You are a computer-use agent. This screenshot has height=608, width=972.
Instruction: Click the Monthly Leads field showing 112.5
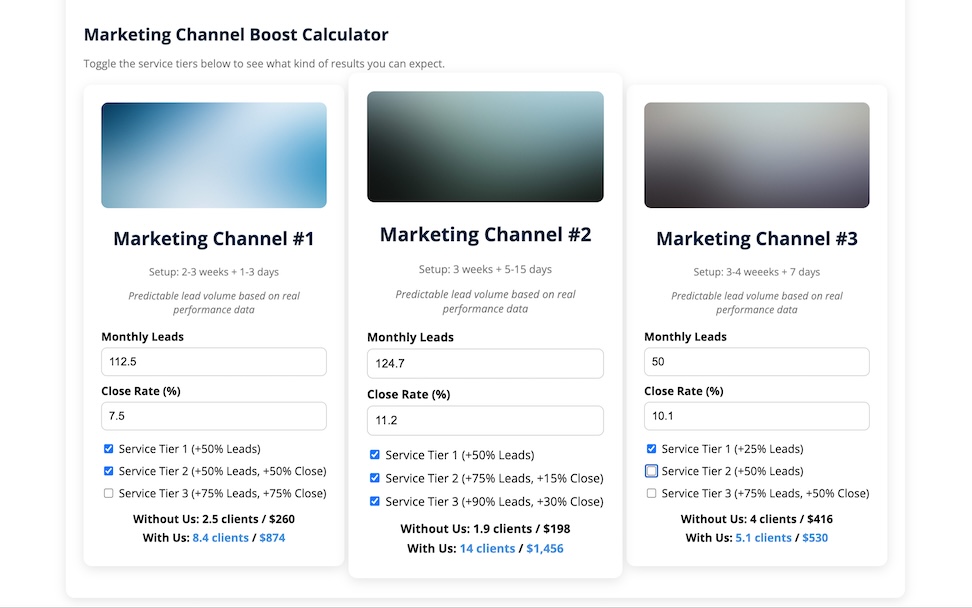tap(213, 361)
